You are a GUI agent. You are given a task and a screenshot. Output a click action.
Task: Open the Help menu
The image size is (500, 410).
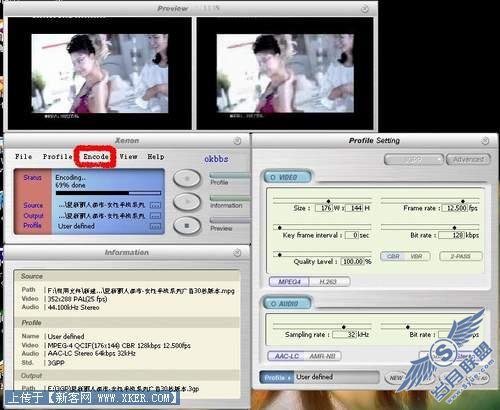coord(156,156)
